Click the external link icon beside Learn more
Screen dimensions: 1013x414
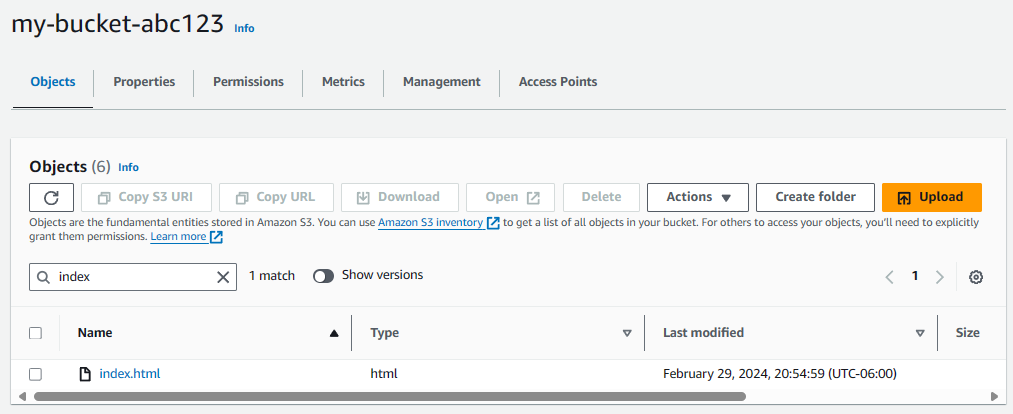(x=216, y=237)
